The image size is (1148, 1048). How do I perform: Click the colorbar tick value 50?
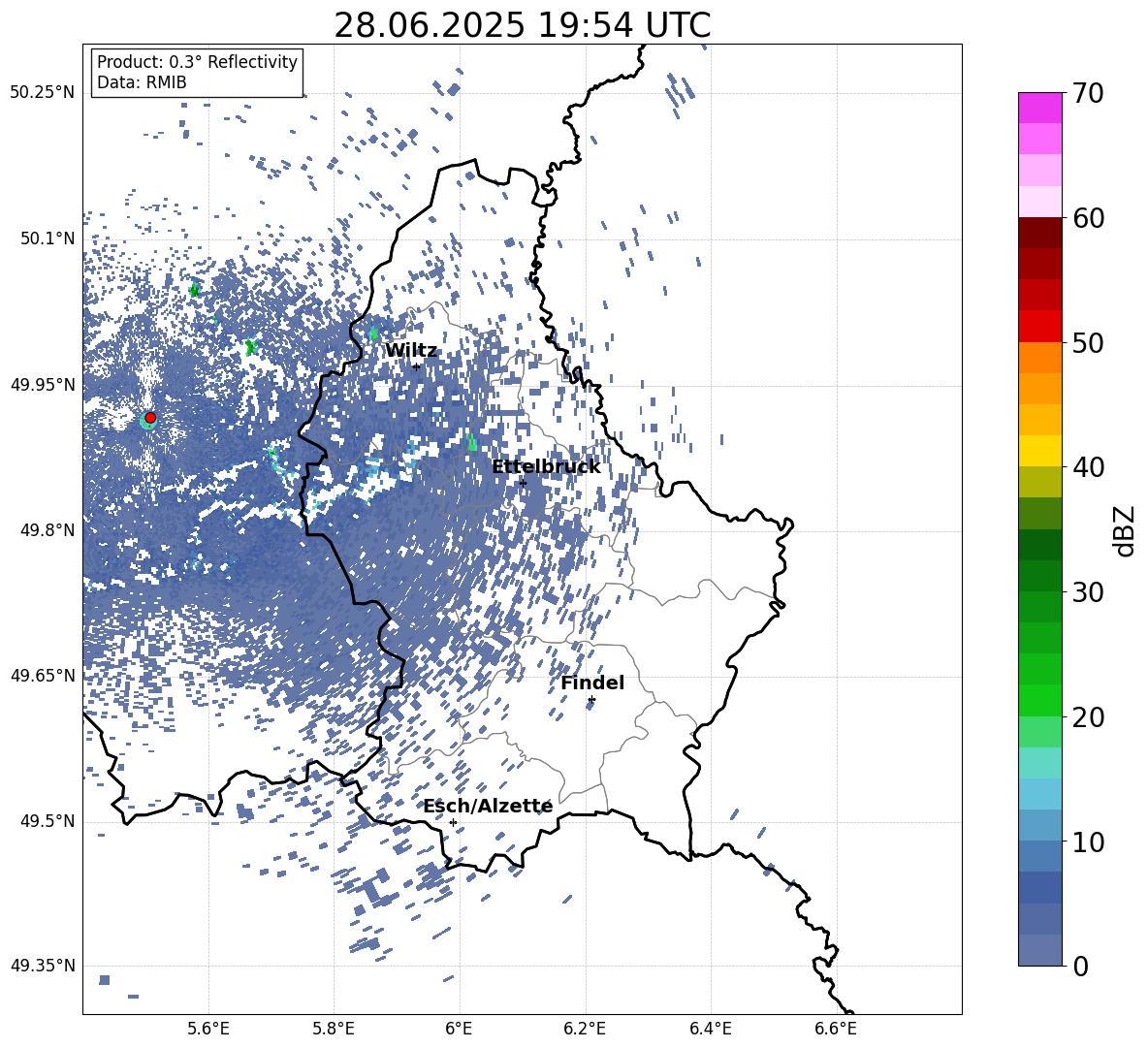[1088, 342]
